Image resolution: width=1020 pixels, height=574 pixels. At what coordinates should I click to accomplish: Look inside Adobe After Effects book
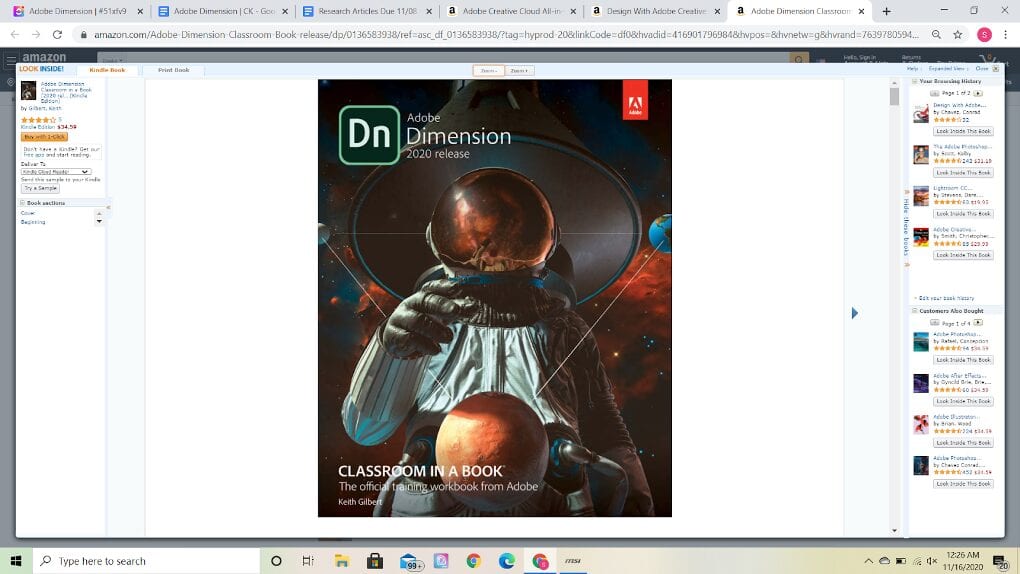point(963,402)
